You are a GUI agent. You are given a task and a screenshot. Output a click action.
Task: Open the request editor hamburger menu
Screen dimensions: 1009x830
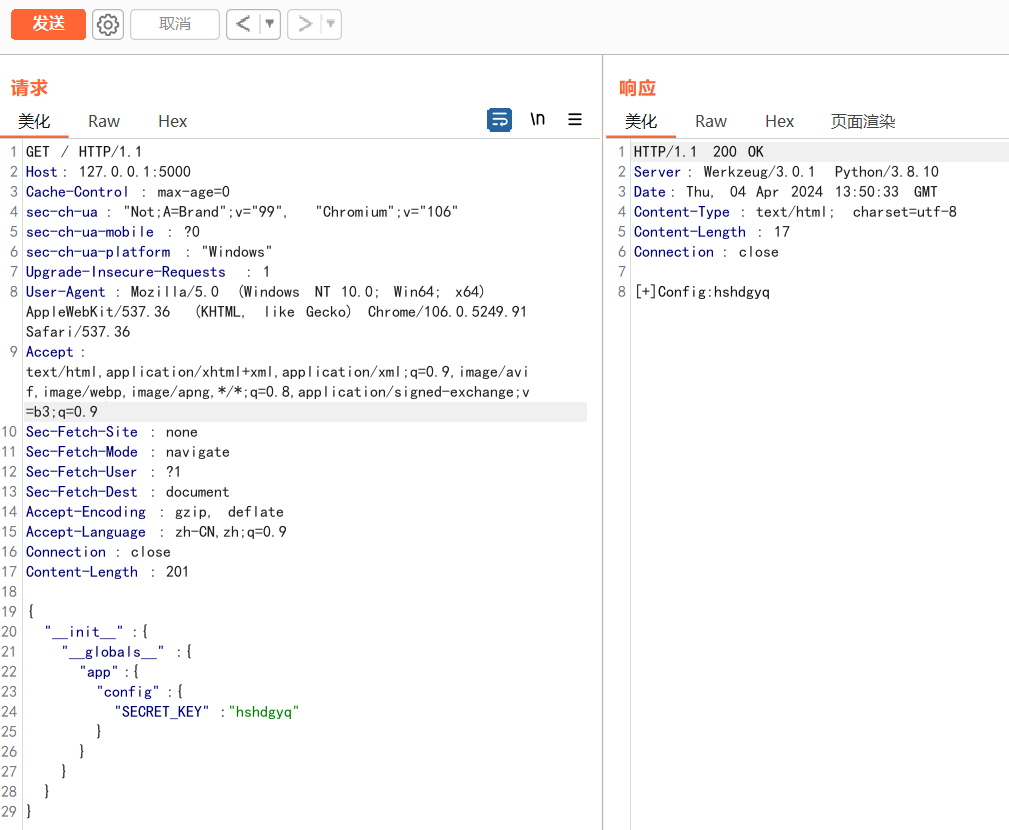point(575,120)
